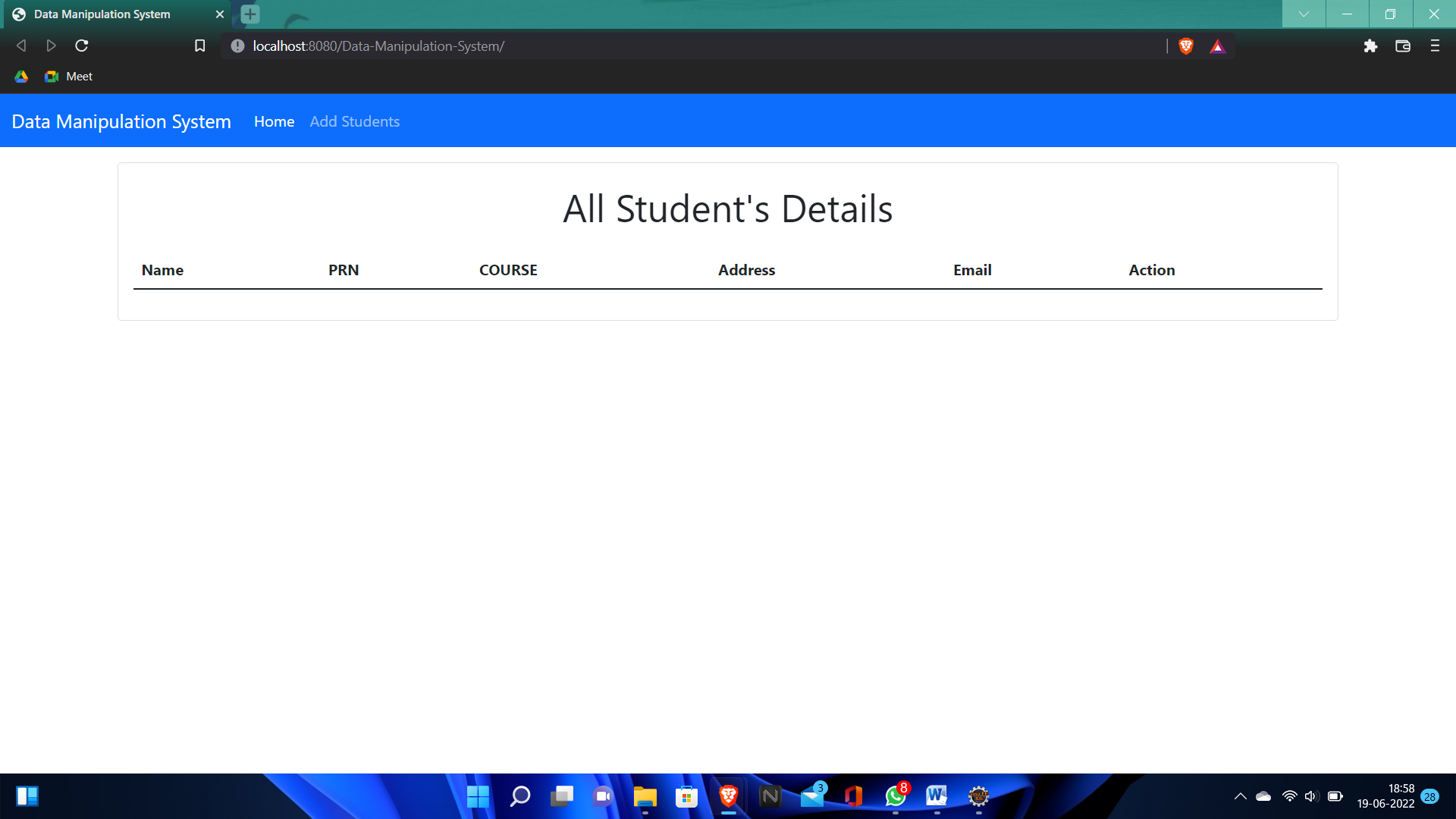Show hidden system tray icons chevron
The width and height of the screenshot is (1456, 819).
pyautogui.click(x=1240, y=796)
